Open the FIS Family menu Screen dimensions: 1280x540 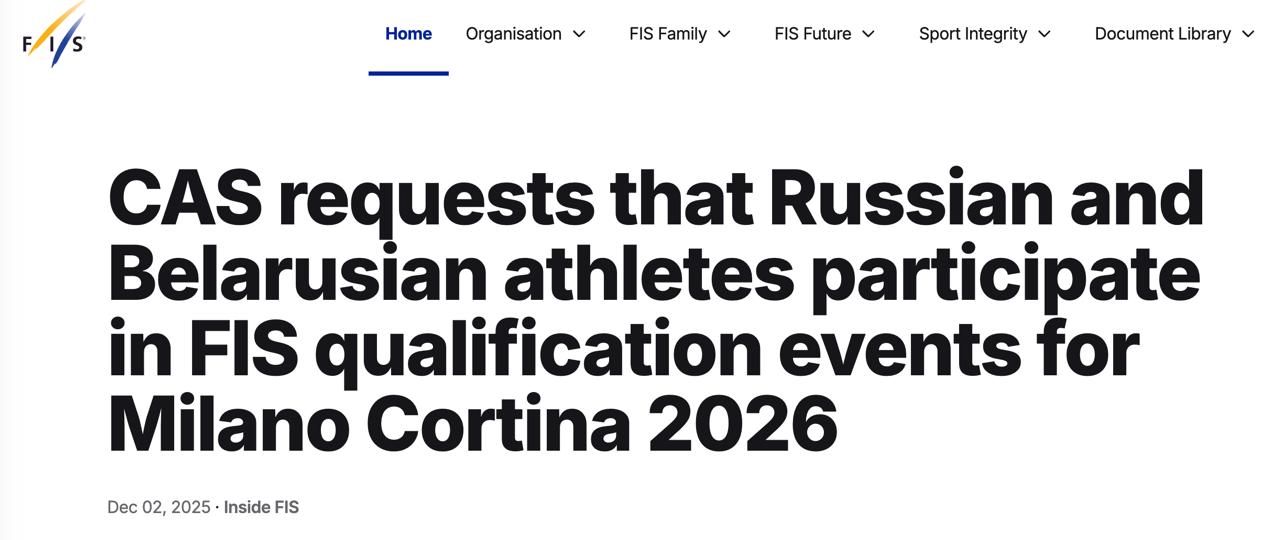pos(667,34)
